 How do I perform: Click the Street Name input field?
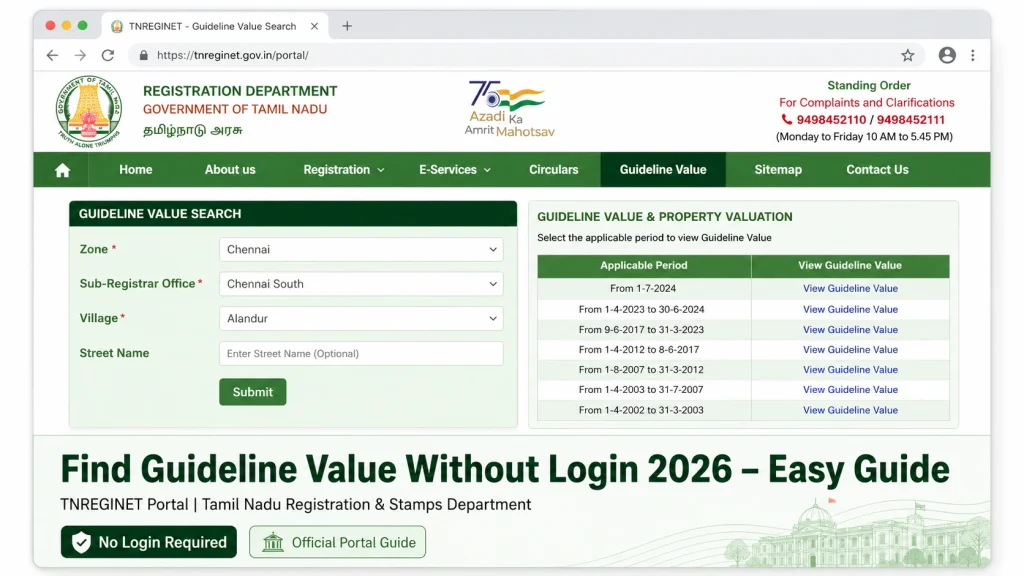pos(361,353)
